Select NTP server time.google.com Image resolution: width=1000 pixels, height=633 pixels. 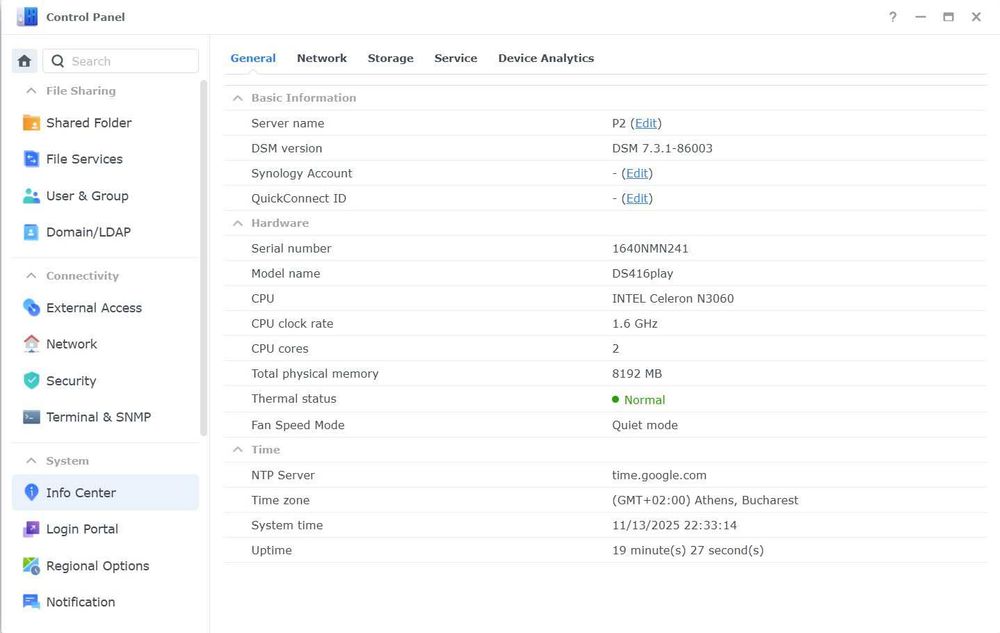659,476
